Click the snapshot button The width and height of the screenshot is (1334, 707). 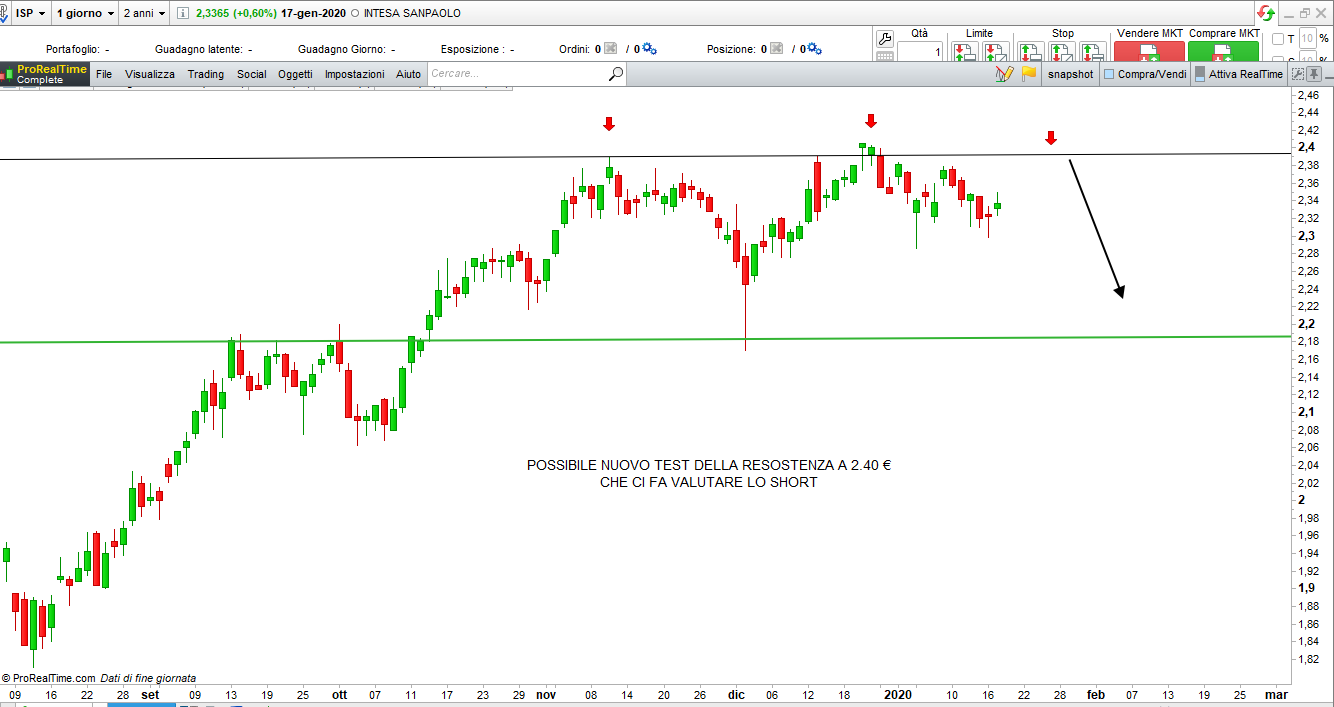click(1070, 74)
